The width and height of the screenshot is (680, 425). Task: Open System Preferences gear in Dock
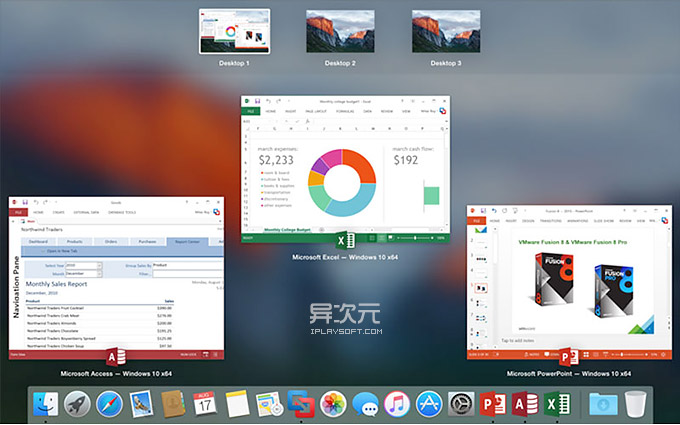tap(461, 404)
